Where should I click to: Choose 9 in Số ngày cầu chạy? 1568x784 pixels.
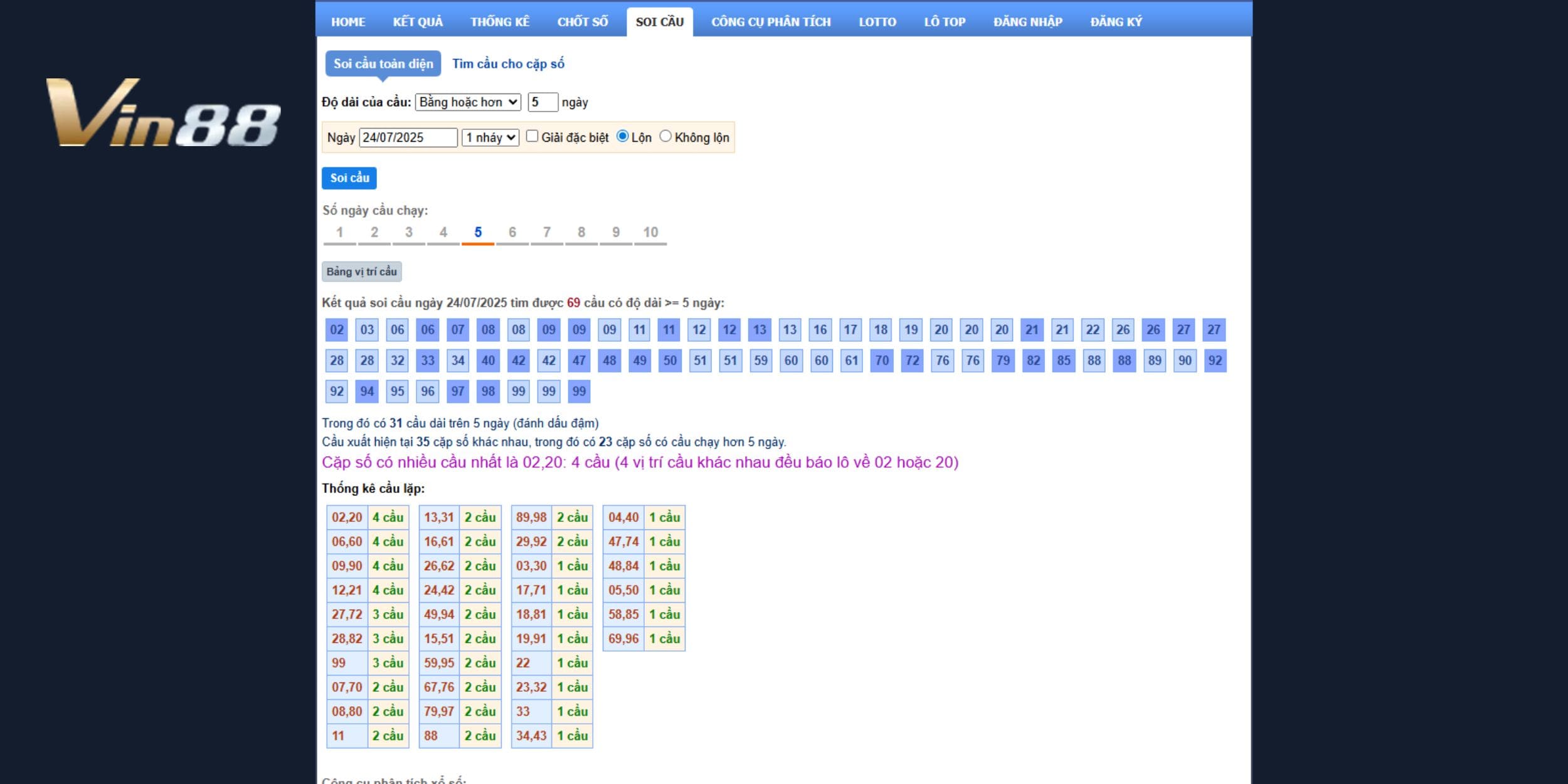tap(616, 233)
